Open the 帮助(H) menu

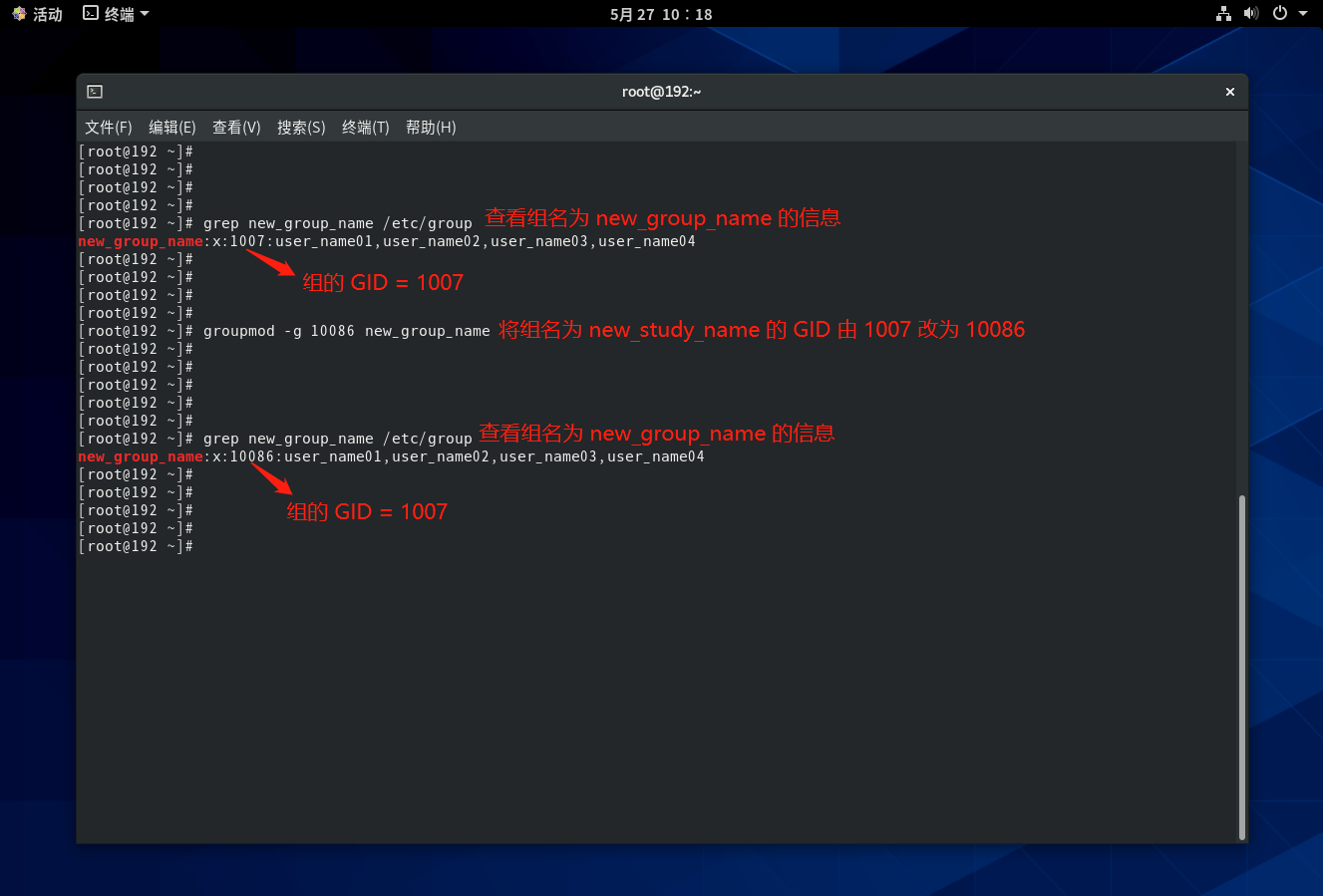431,128
